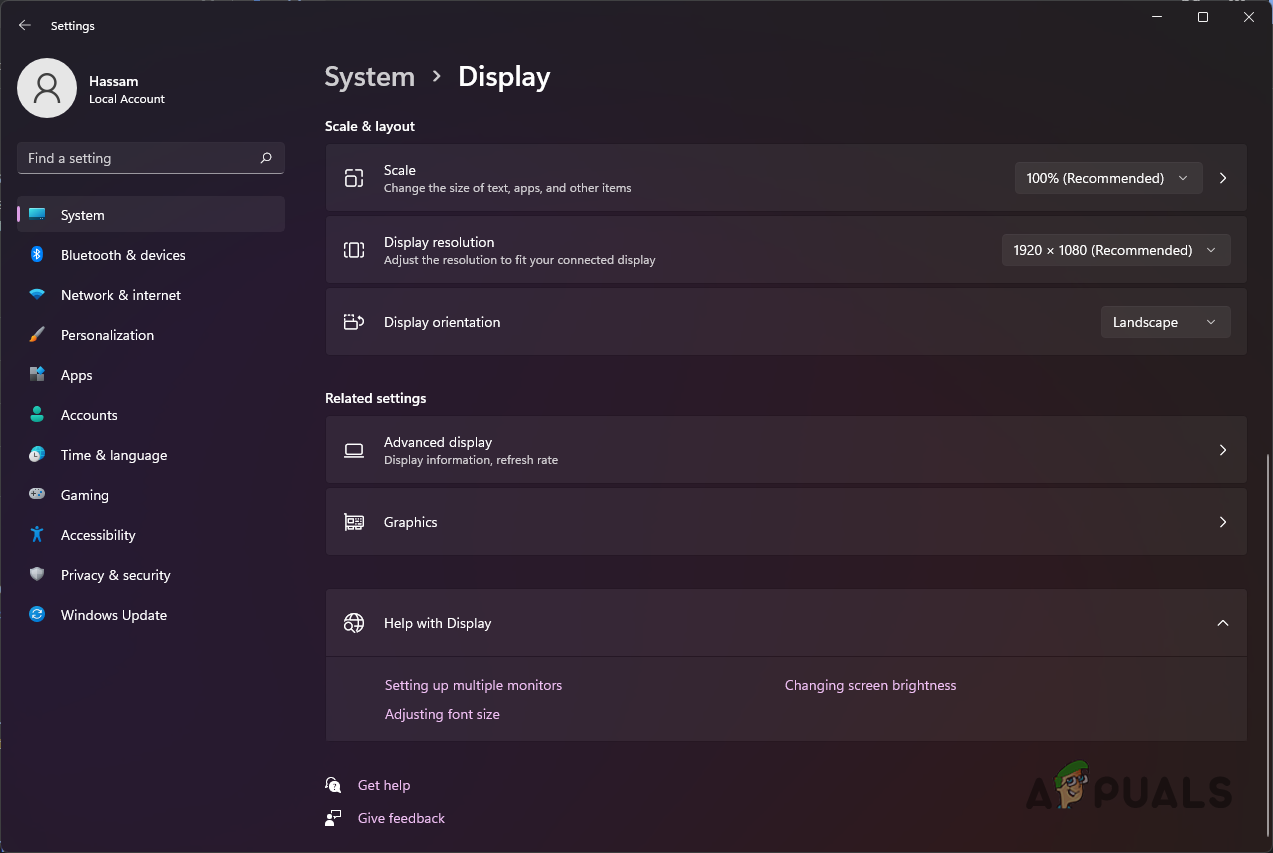Close the Settings window

[x=1249, y=17]
